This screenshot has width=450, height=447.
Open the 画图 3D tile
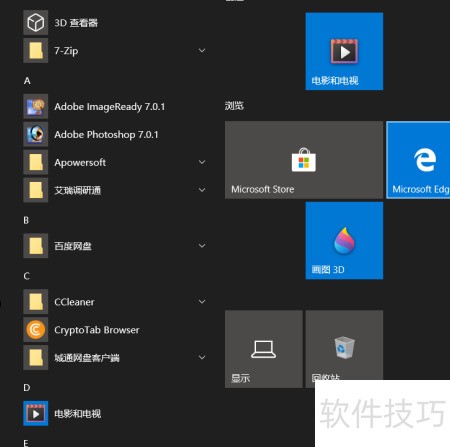pos(344,241)
